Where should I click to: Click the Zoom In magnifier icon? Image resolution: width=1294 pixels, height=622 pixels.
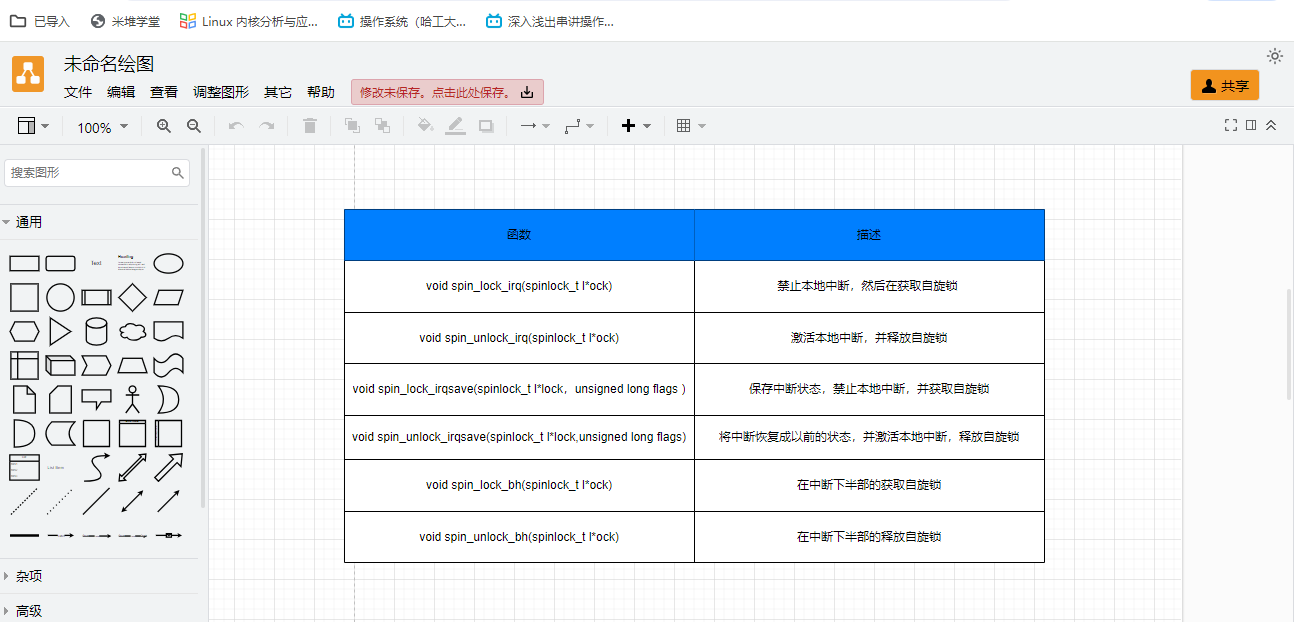[x=164, y=126]
